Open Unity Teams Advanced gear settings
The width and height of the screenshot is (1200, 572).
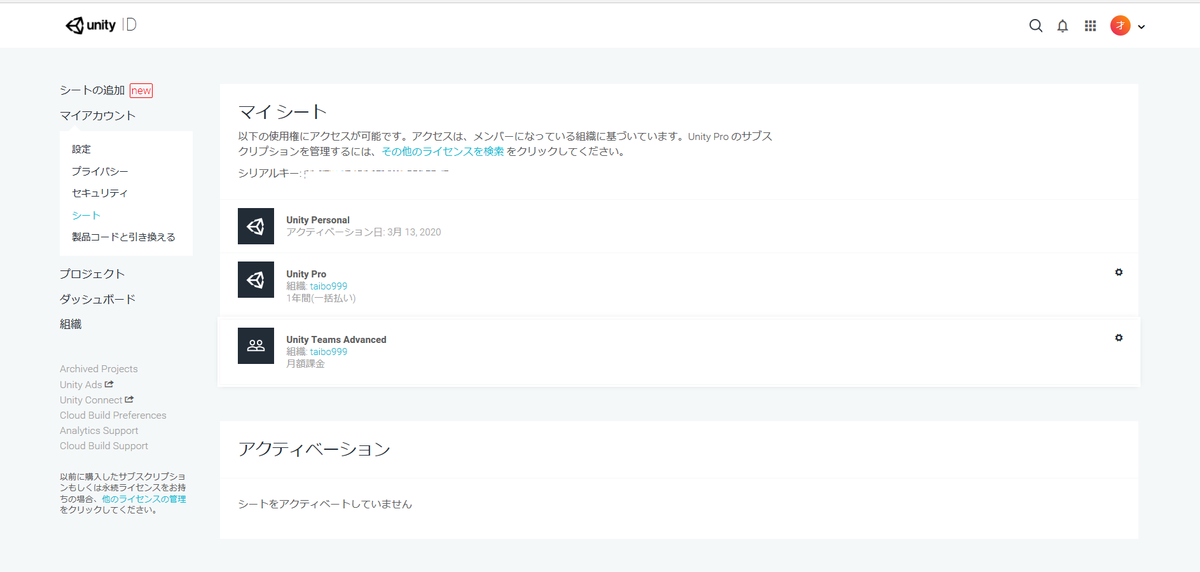(x=1119, y=338)
